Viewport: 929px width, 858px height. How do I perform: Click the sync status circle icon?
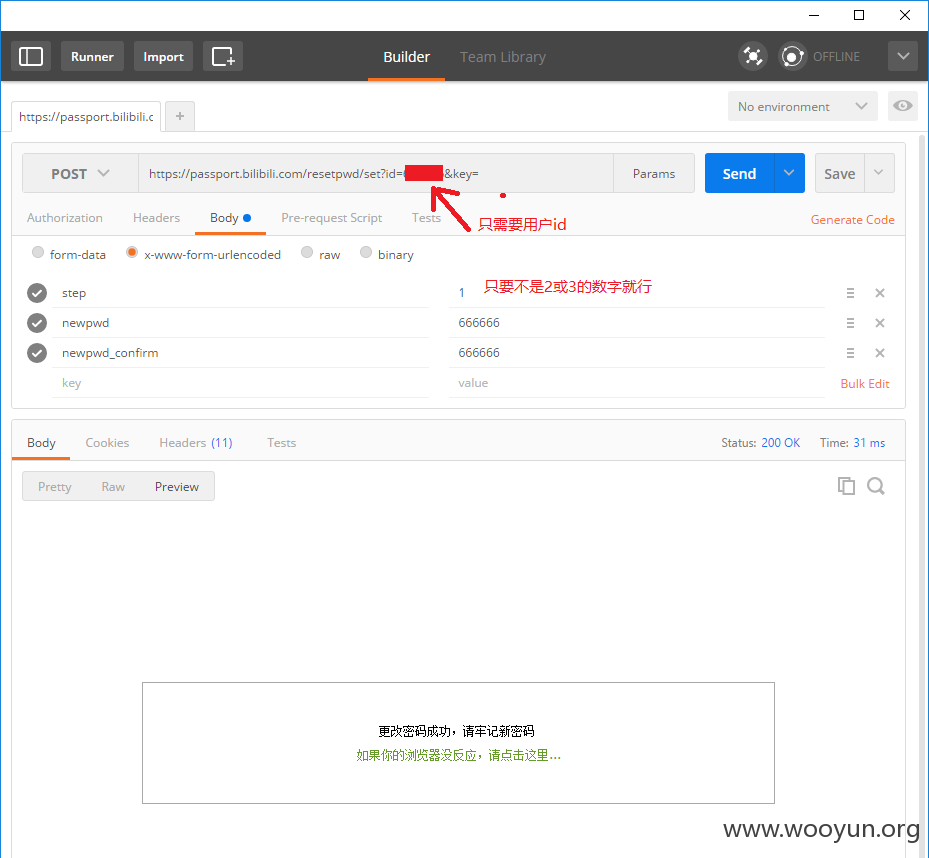(792, 56)
